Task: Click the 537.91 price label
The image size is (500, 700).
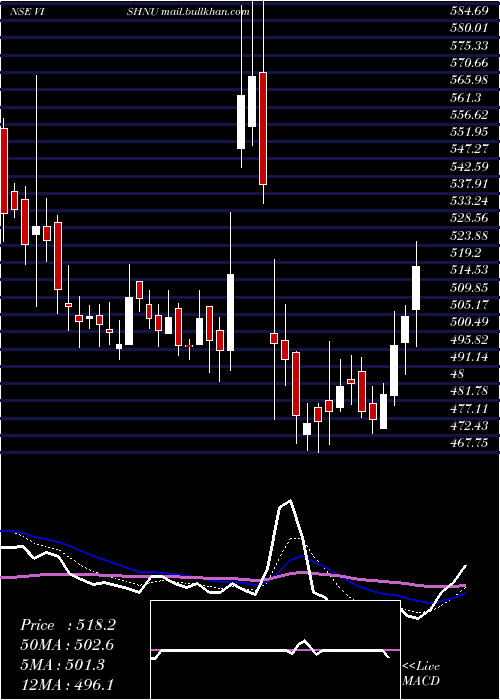Action: pyautogui.click(x=468, y=184)
